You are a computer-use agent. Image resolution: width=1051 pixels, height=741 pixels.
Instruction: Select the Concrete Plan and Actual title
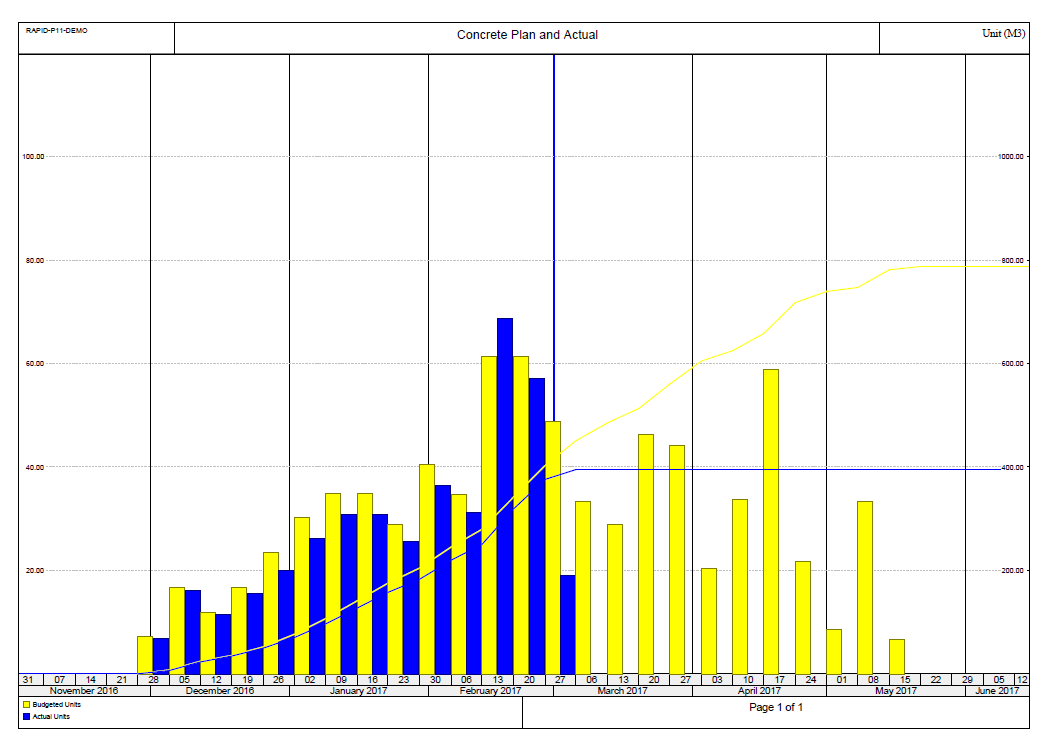click(527, 35)
